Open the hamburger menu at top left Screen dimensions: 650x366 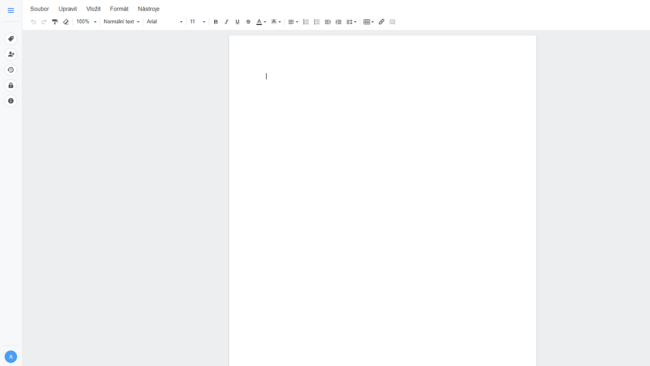click(11, 10)
